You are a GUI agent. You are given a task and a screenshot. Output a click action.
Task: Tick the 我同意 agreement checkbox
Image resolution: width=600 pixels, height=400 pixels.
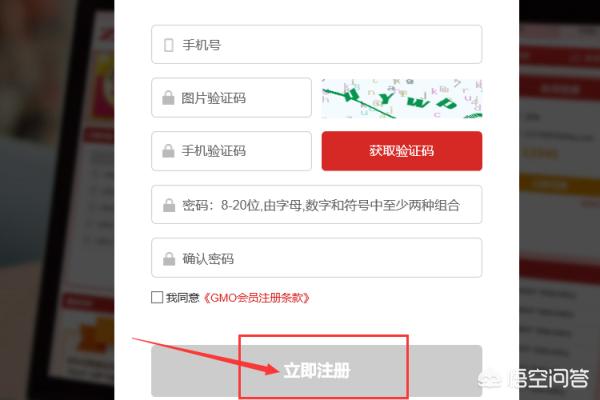pyautogui.click(x=157, y=297)
